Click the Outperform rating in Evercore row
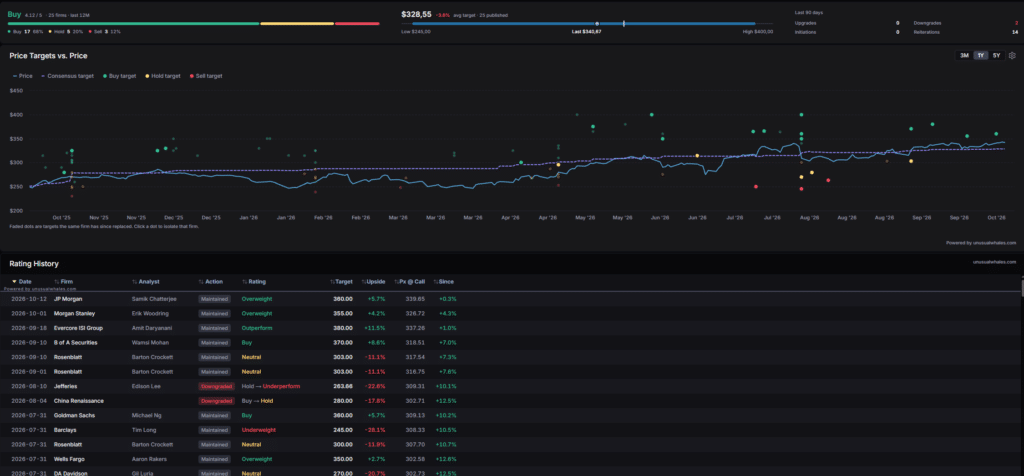The width and height of the screenshot is (1024, 476). point(257,328)
